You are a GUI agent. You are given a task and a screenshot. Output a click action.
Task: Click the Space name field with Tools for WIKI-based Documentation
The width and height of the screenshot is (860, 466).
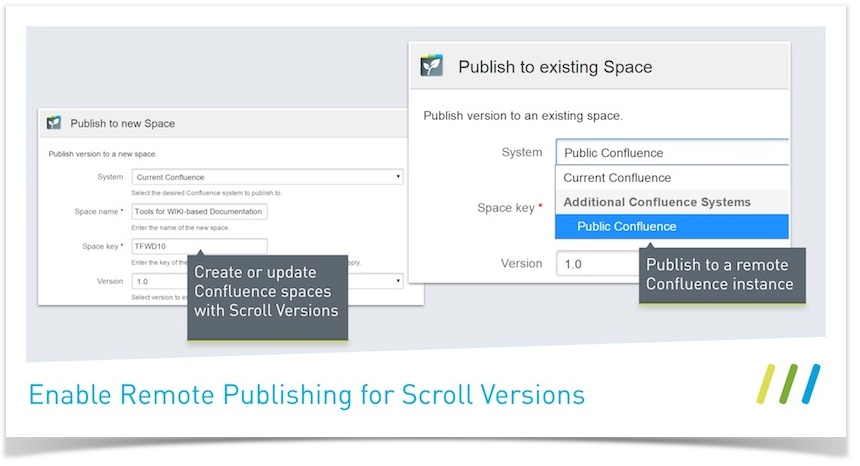click(199, 212)
